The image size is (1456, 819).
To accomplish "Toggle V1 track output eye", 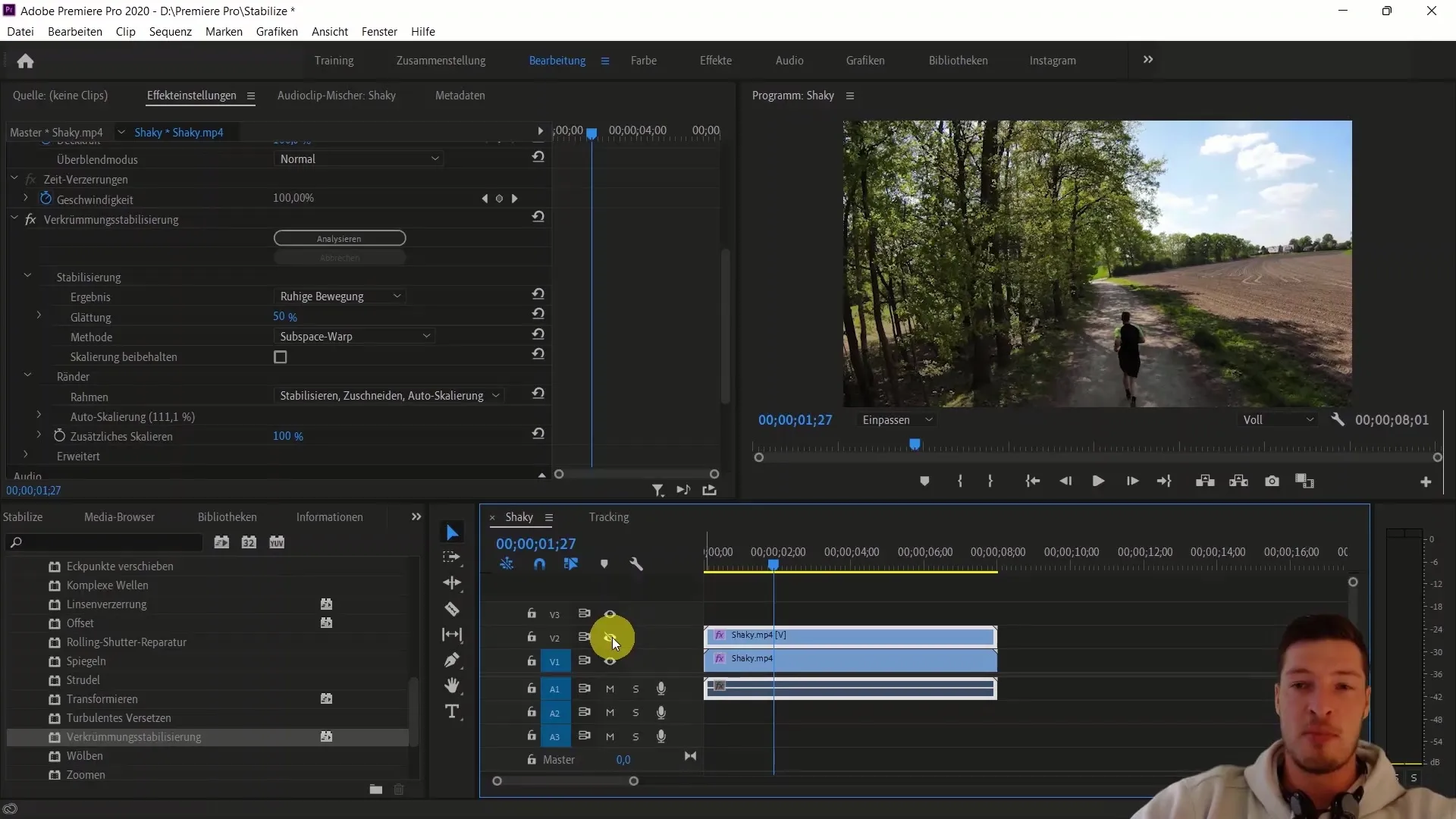I will click(610, 661).
